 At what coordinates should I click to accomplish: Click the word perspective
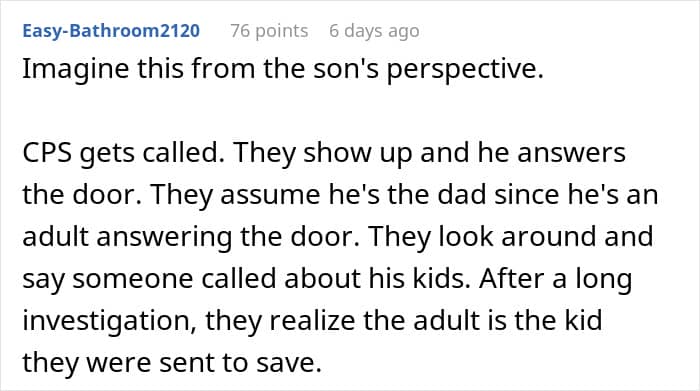465,71
